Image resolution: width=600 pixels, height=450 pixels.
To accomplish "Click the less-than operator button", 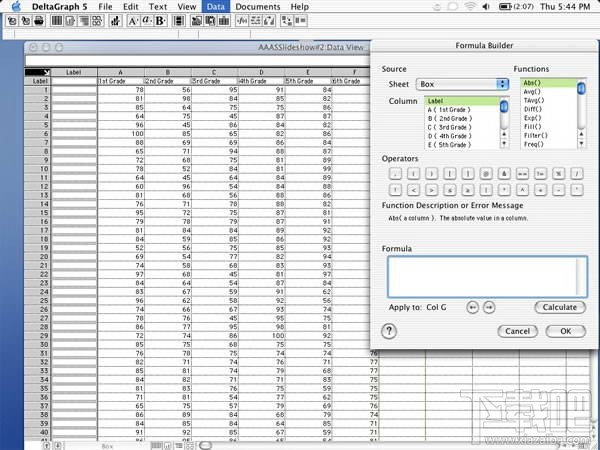I will pyautogui.click(x=412, y=189).
